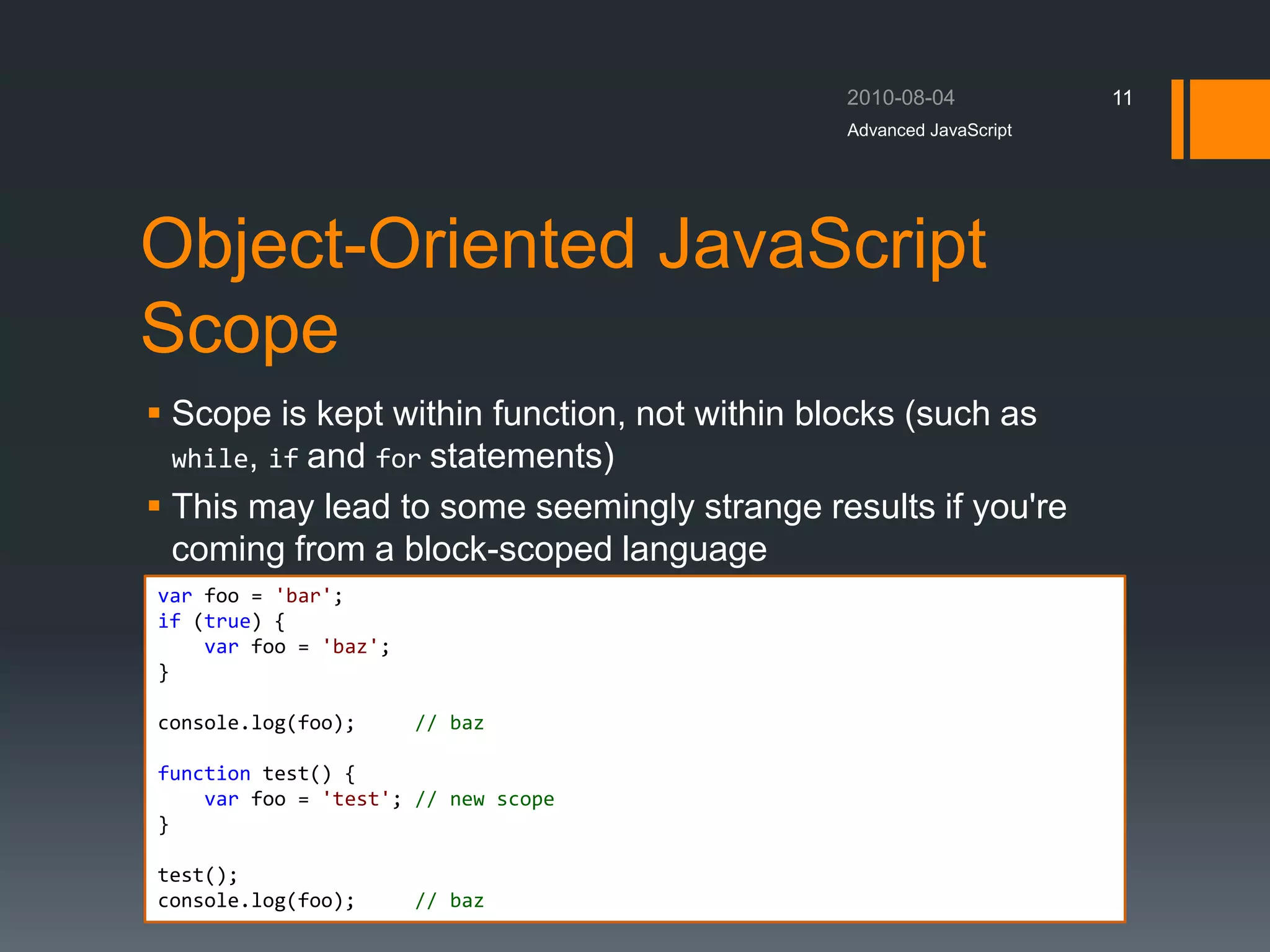Click the text 'coming from a block-scoped language'
The image size is (1270, 952).
tap(469, 549)
